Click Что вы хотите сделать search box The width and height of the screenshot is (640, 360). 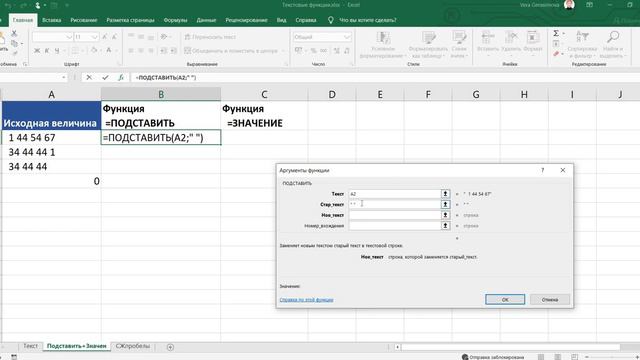point(368,20)
